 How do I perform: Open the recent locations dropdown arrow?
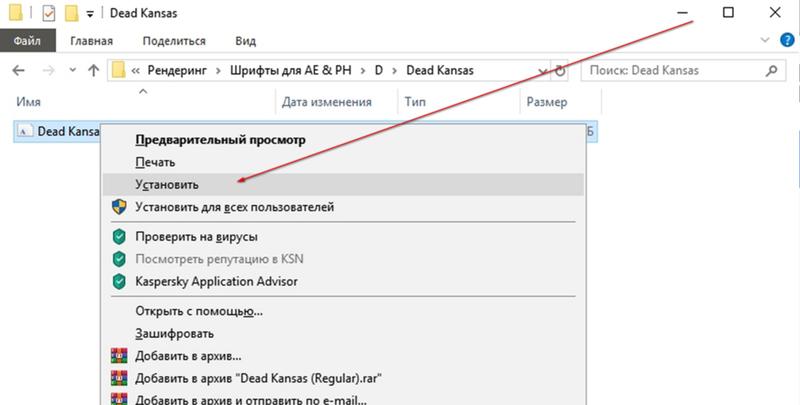[72, 70]
